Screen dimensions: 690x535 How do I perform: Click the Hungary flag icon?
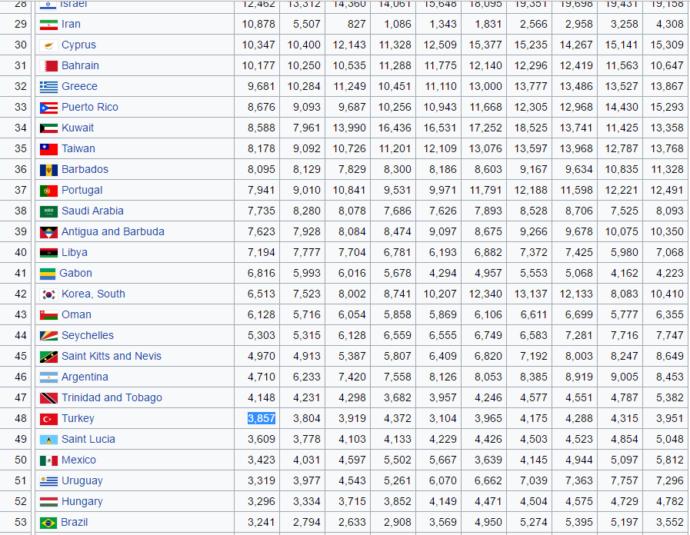click(48, 502)
